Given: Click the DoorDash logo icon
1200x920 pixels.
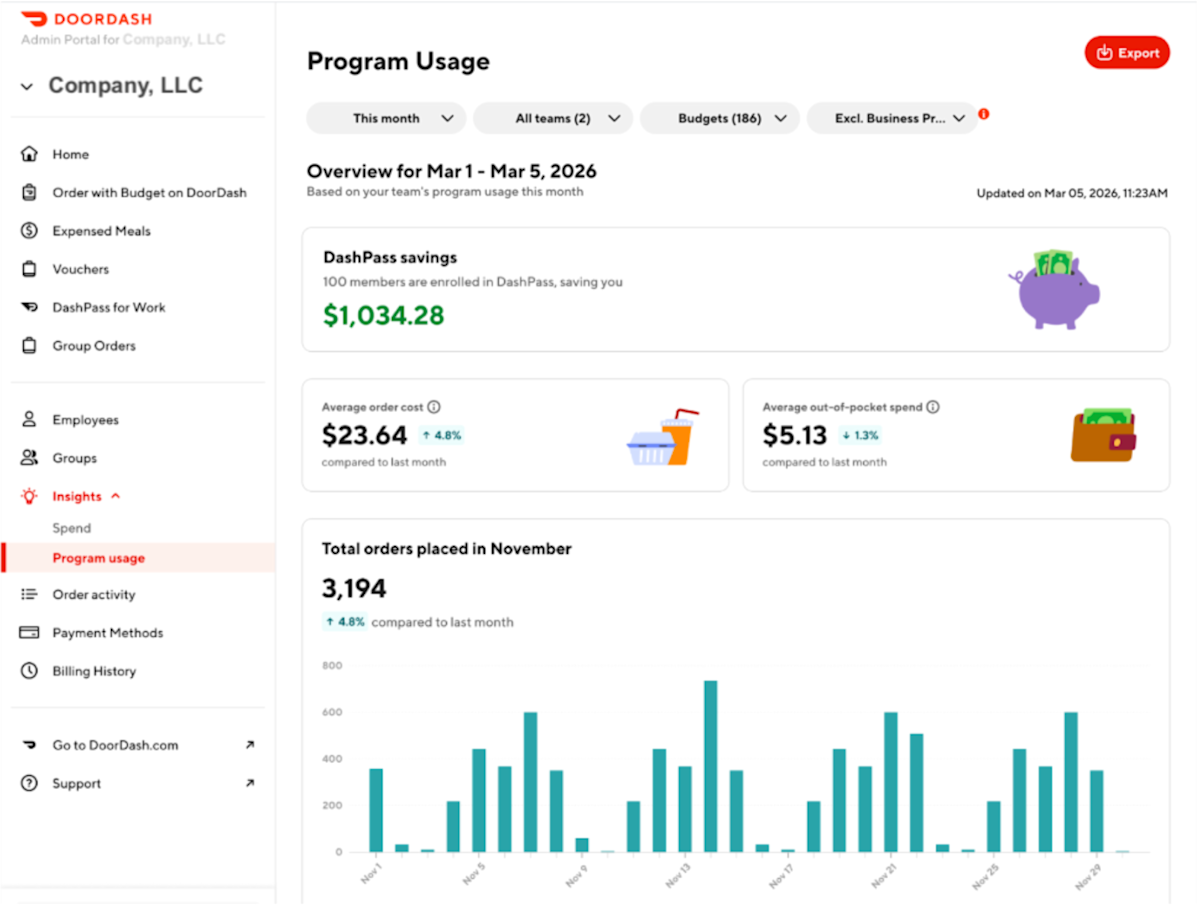Looking at the screenshot, I should 34,19.
